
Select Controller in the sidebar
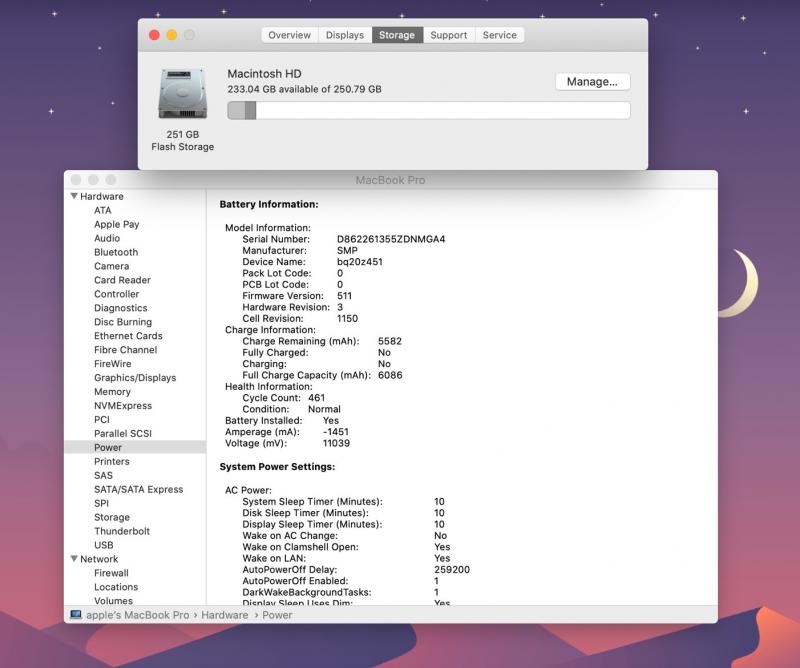(117, 294)
